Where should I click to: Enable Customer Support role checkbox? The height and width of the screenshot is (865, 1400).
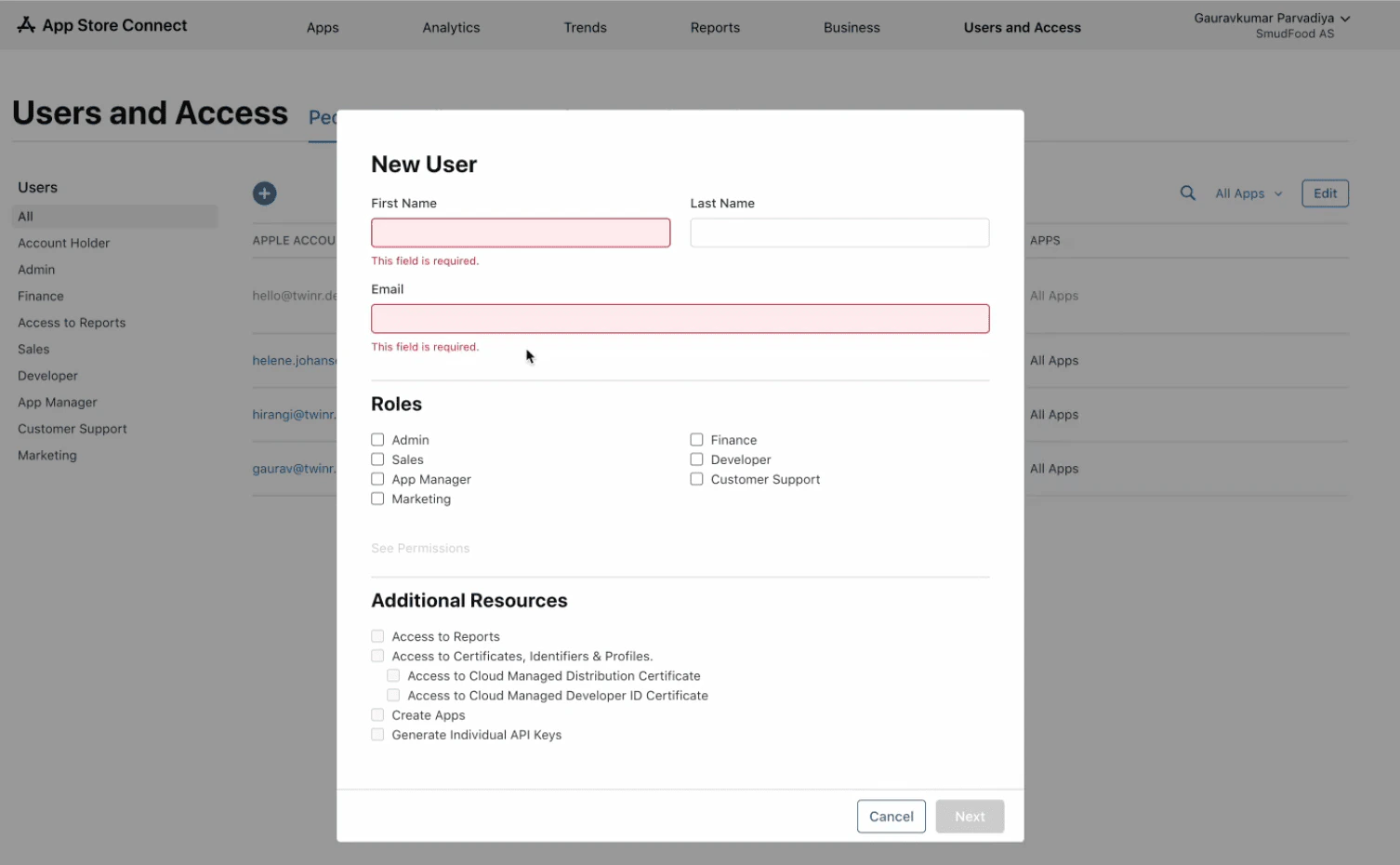tap(696, 479)
